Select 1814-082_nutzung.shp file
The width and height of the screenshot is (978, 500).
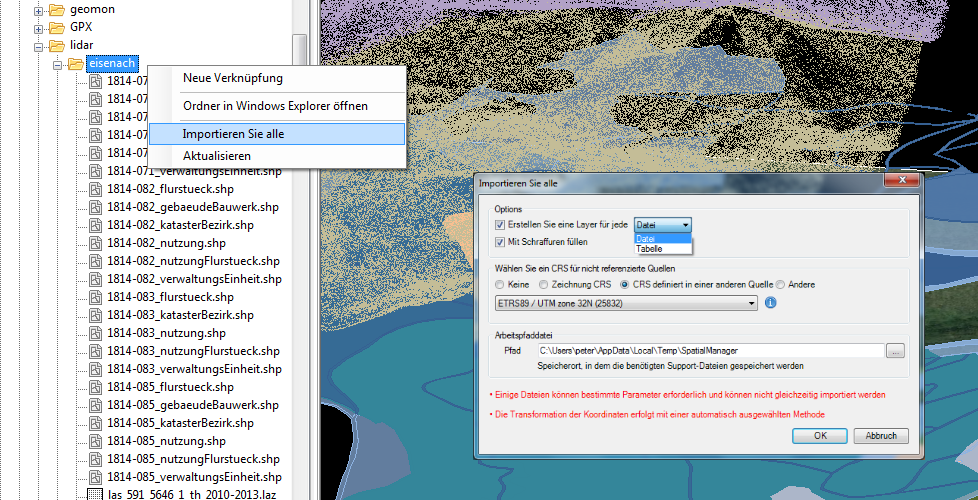pyautogui.click(x=166, y=243)
